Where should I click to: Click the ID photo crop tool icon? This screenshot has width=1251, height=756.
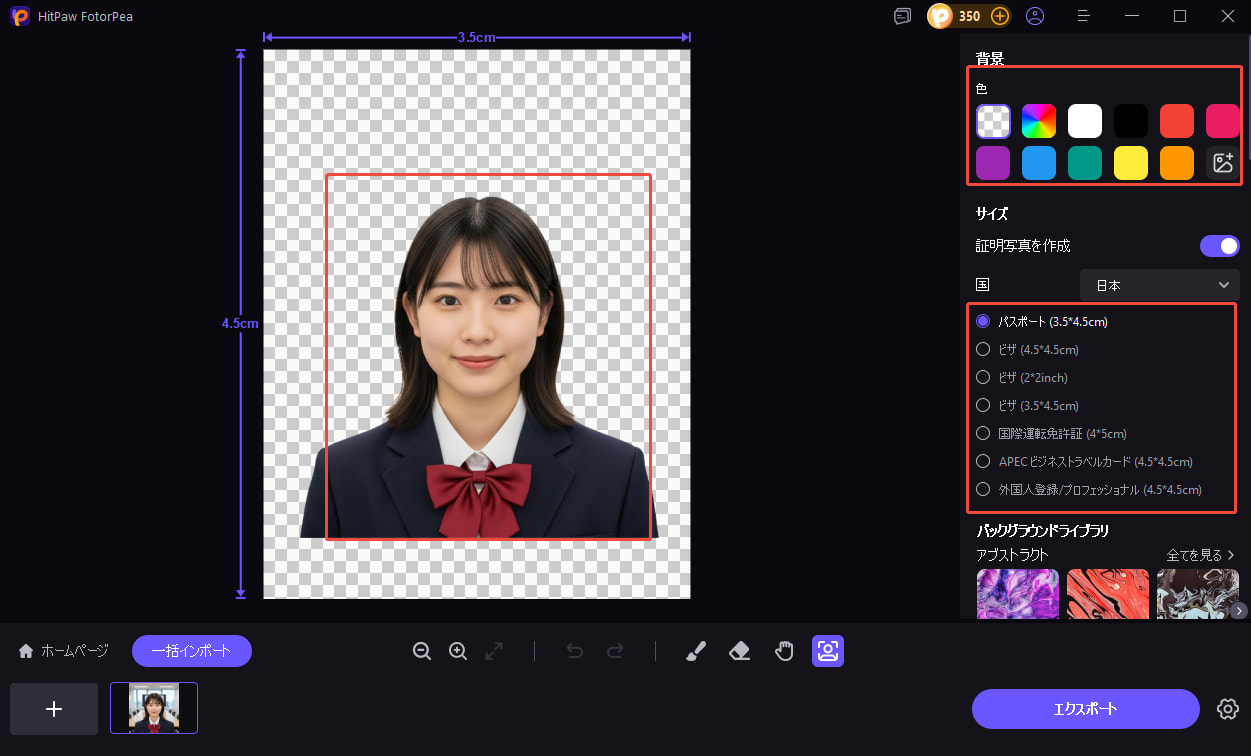(828, 651)
